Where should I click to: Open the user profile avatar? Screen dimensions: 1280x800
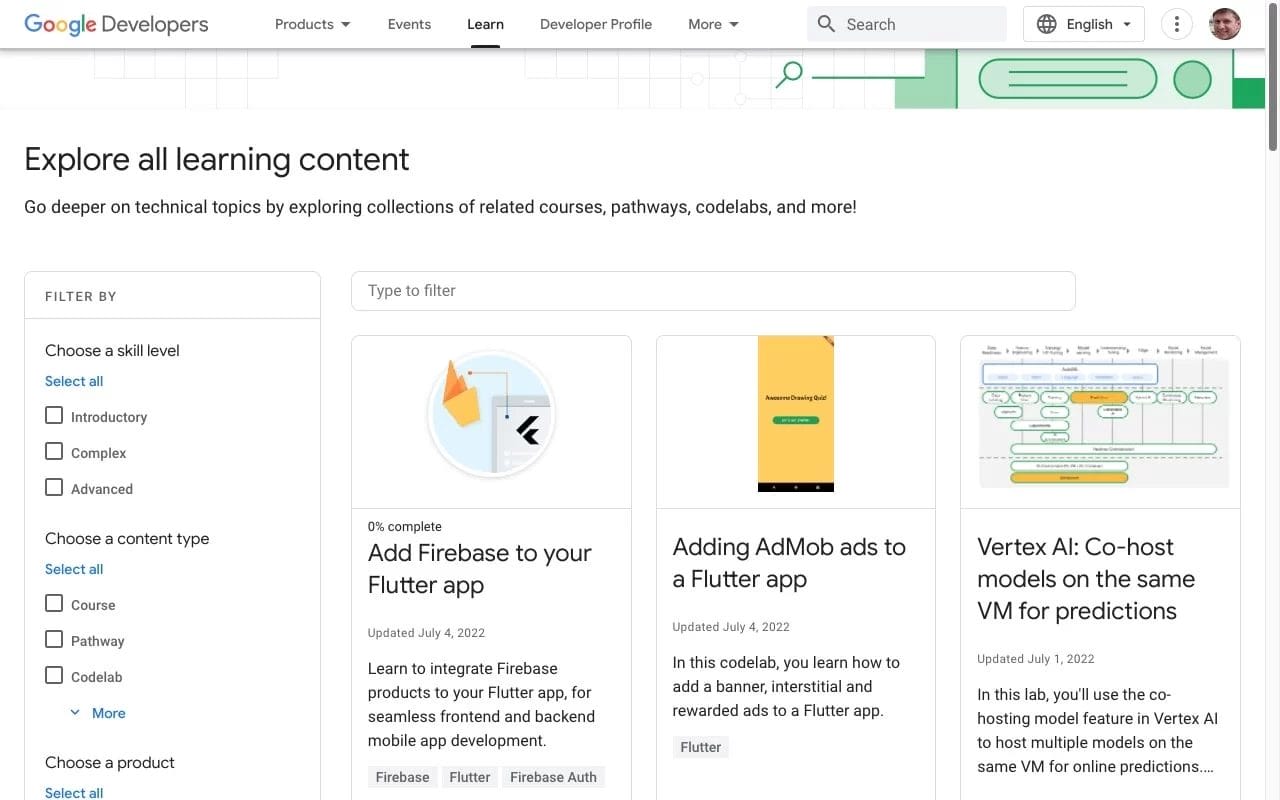pos(1225,24)
